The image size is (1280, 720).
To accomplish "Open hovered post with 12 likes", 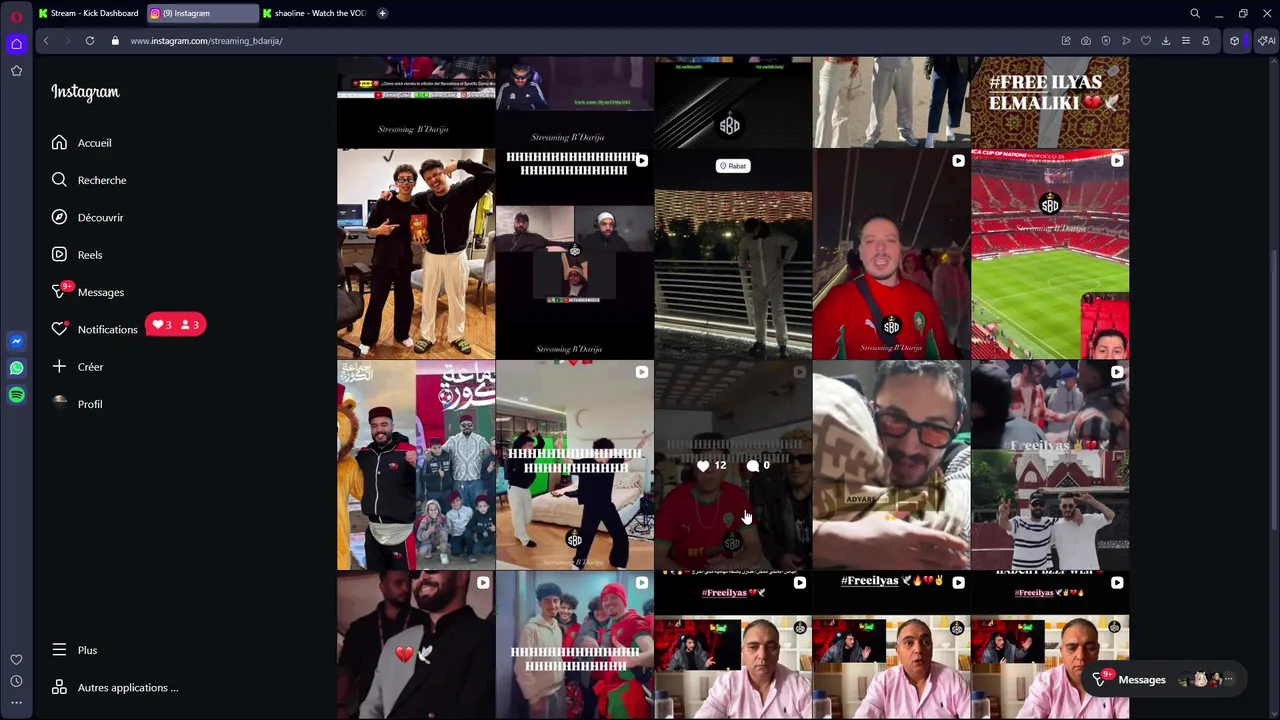I will pyautogui.click(x=733, y=466).
